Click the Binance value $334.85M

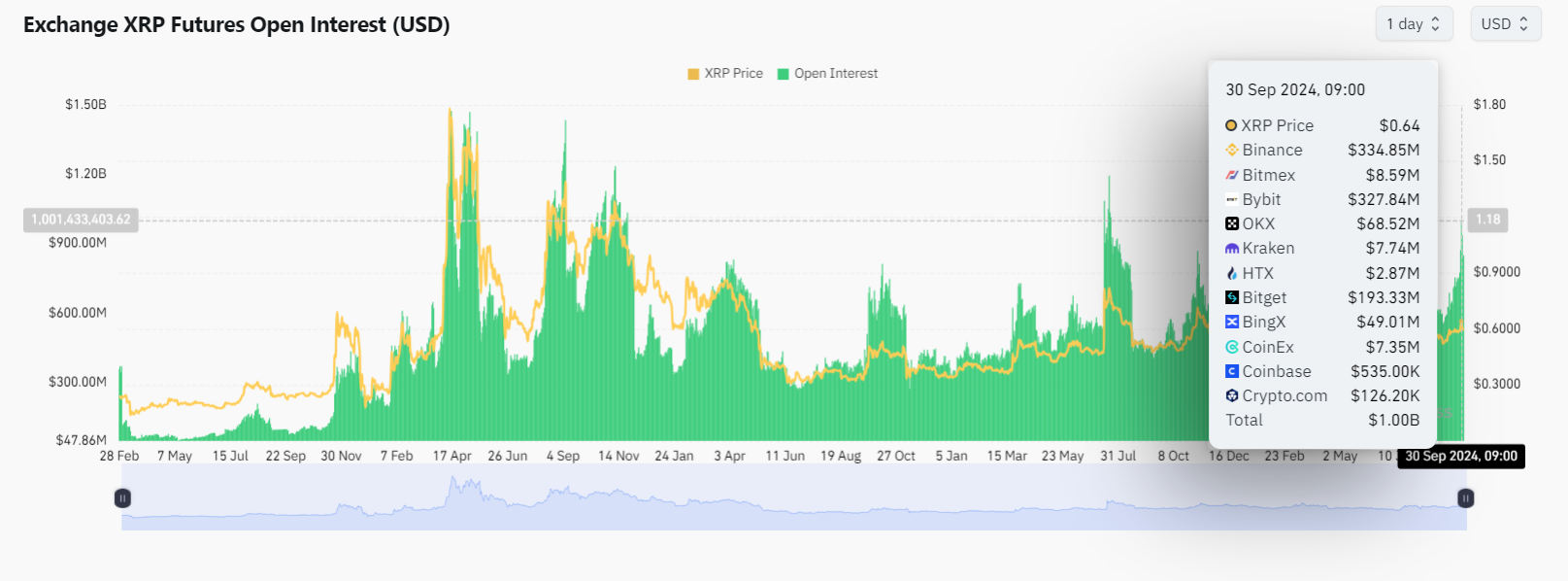(1384, 150)
